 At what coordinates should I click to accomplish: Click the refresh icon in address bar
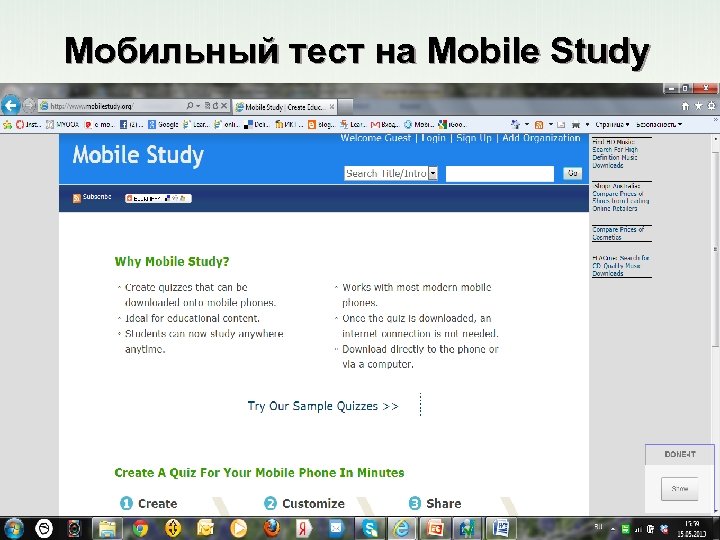point(215,106)
